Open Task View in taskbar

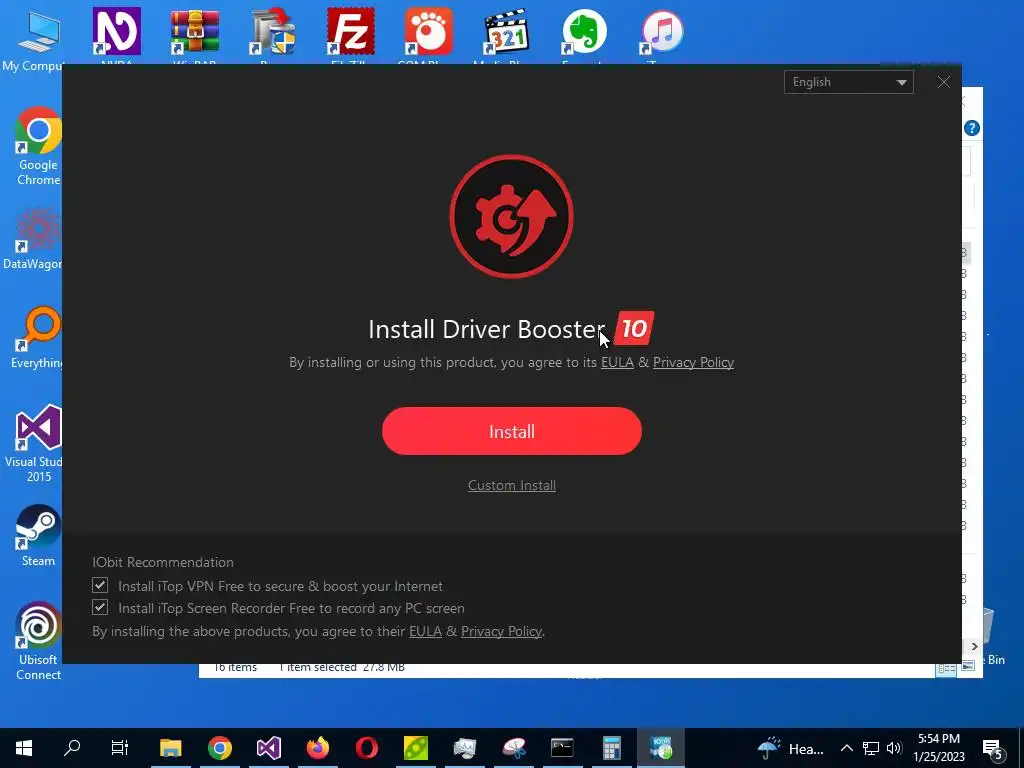[120, 748]
